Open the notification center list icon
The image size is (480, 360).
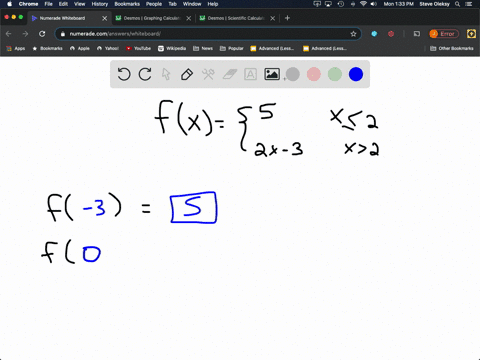[x=470, y=4]
